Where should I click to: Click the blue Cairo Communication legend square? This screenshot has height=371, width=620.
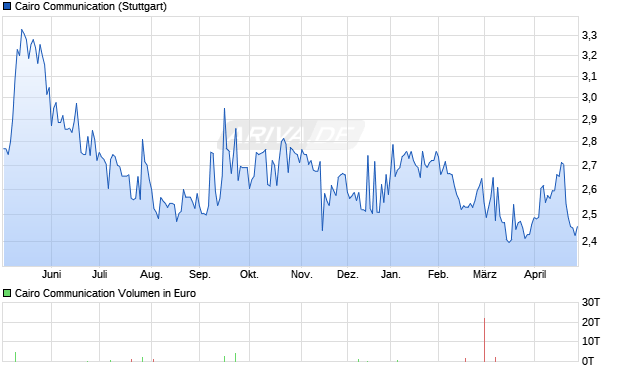point(7,6)
